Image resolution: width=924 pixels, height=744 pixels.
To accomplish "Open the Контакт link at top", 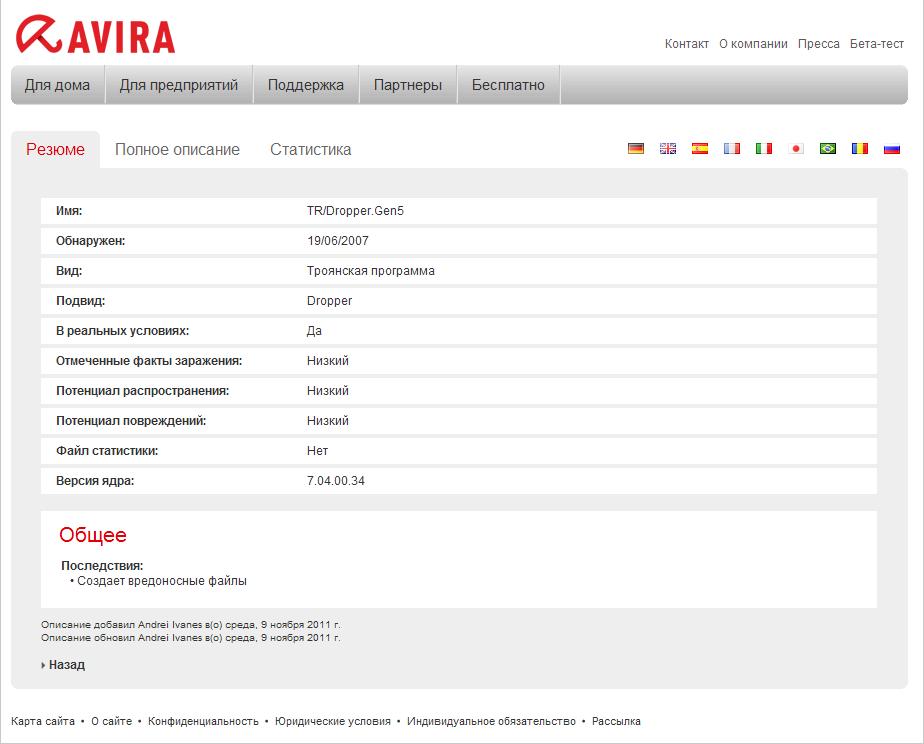I will [x=686, y=44].
